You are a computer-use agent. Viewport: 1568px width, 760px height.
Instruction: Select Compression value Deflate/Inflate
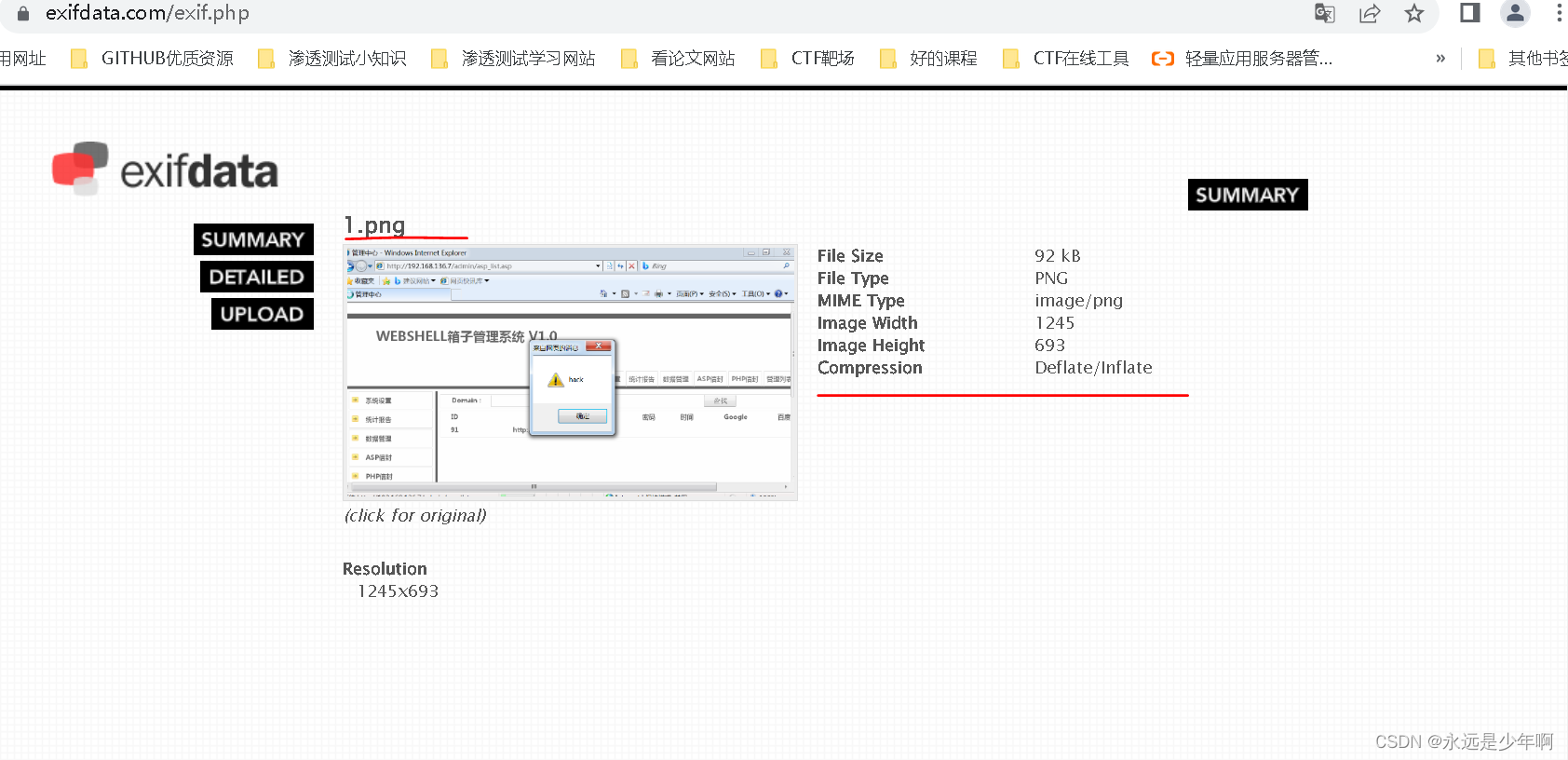click(x=1094, y=368)
